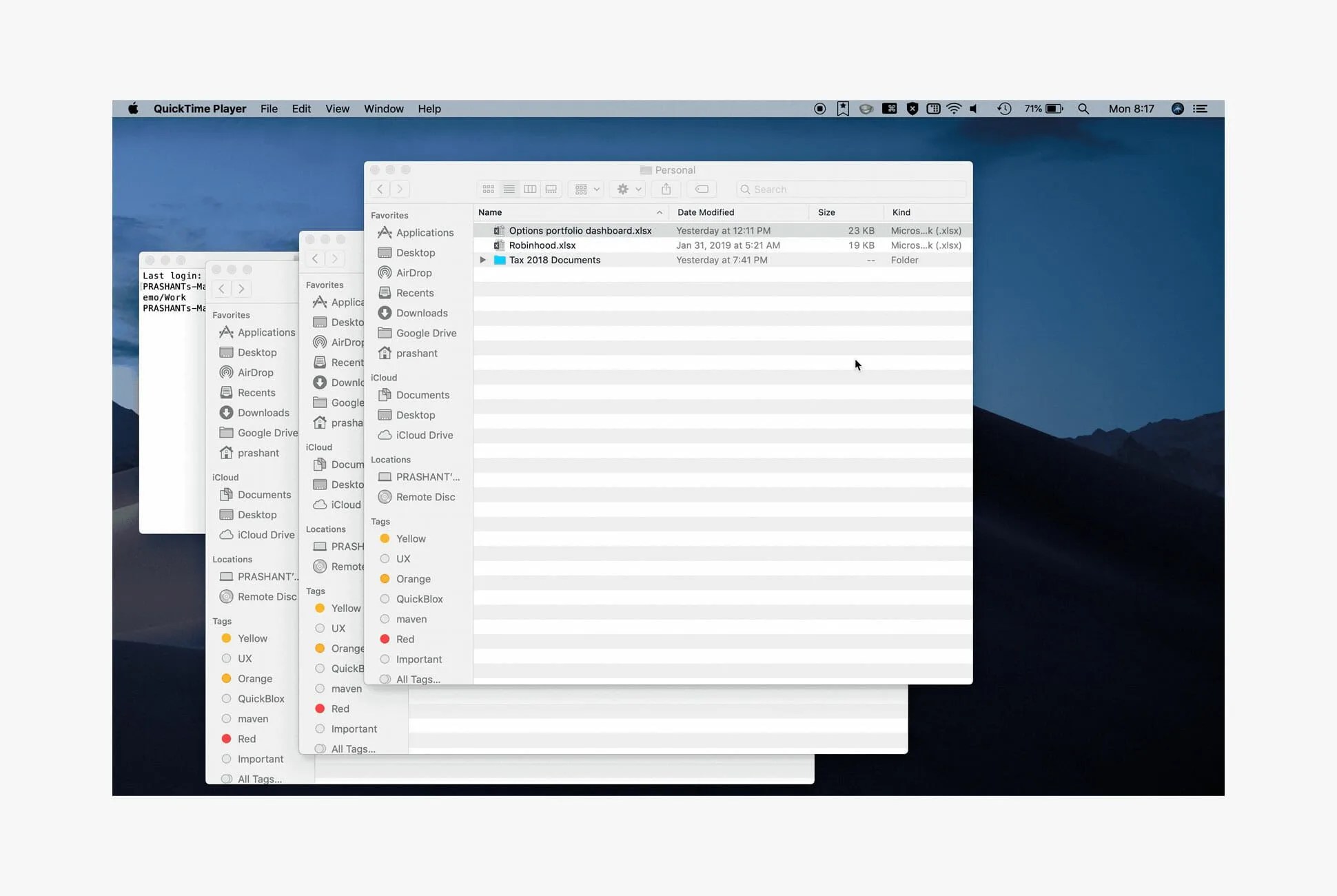This screenshot has height=896, width=1337.
Task: Click the Tag icon in the toolbar
Action: tap(702, 189)
